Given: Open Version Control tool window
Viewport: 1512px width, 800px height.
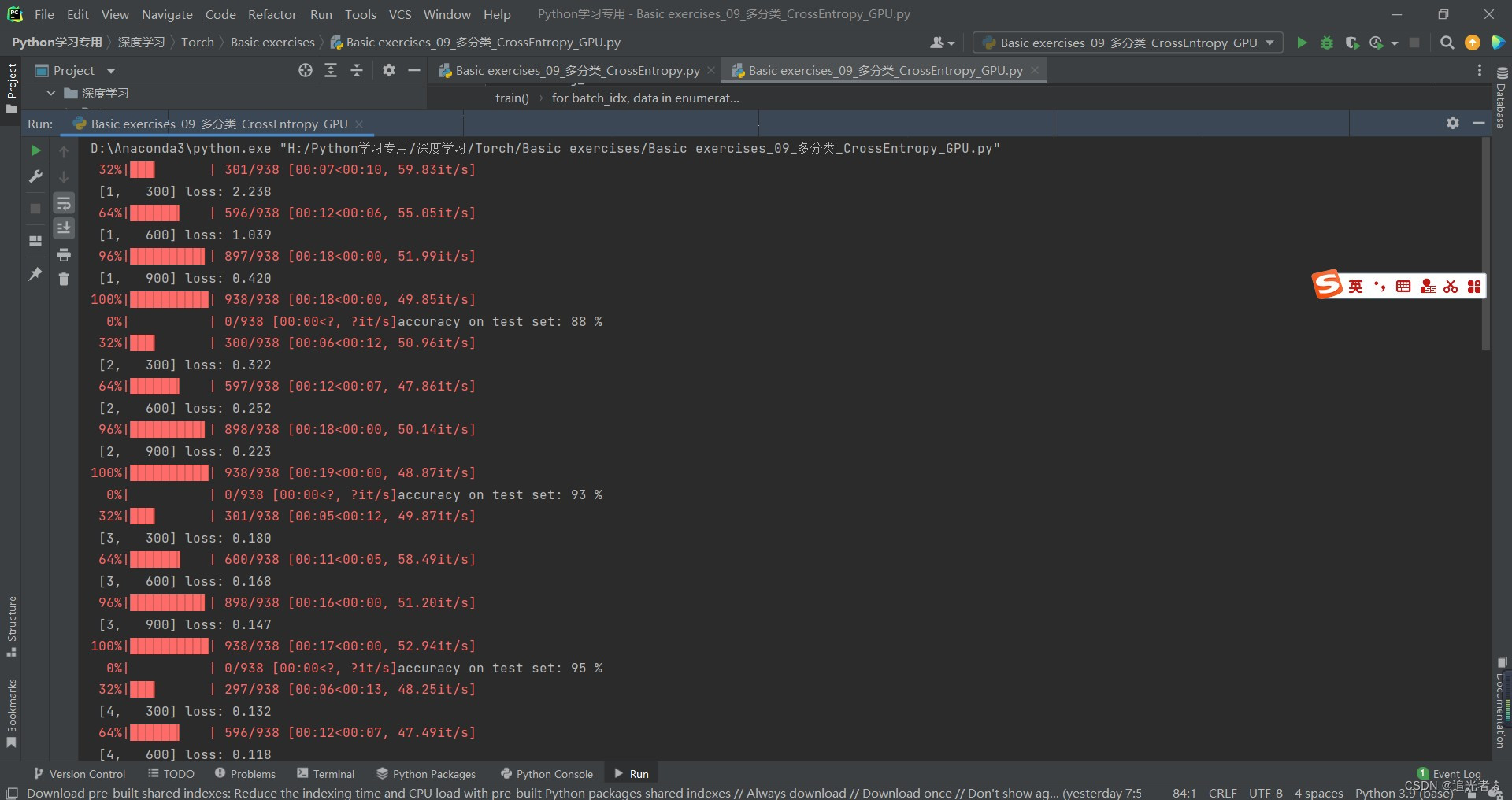Looking at the screenshot, I should point(80,774).
